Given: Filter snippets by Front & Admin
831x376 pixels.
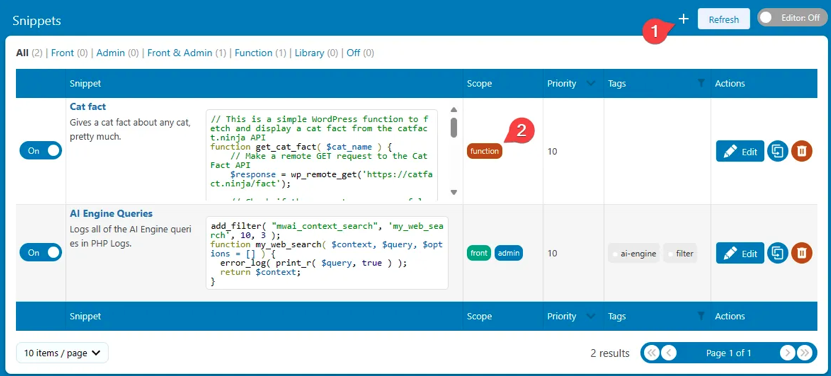Looking at the screenshot, I should click(x=180, y=53).
